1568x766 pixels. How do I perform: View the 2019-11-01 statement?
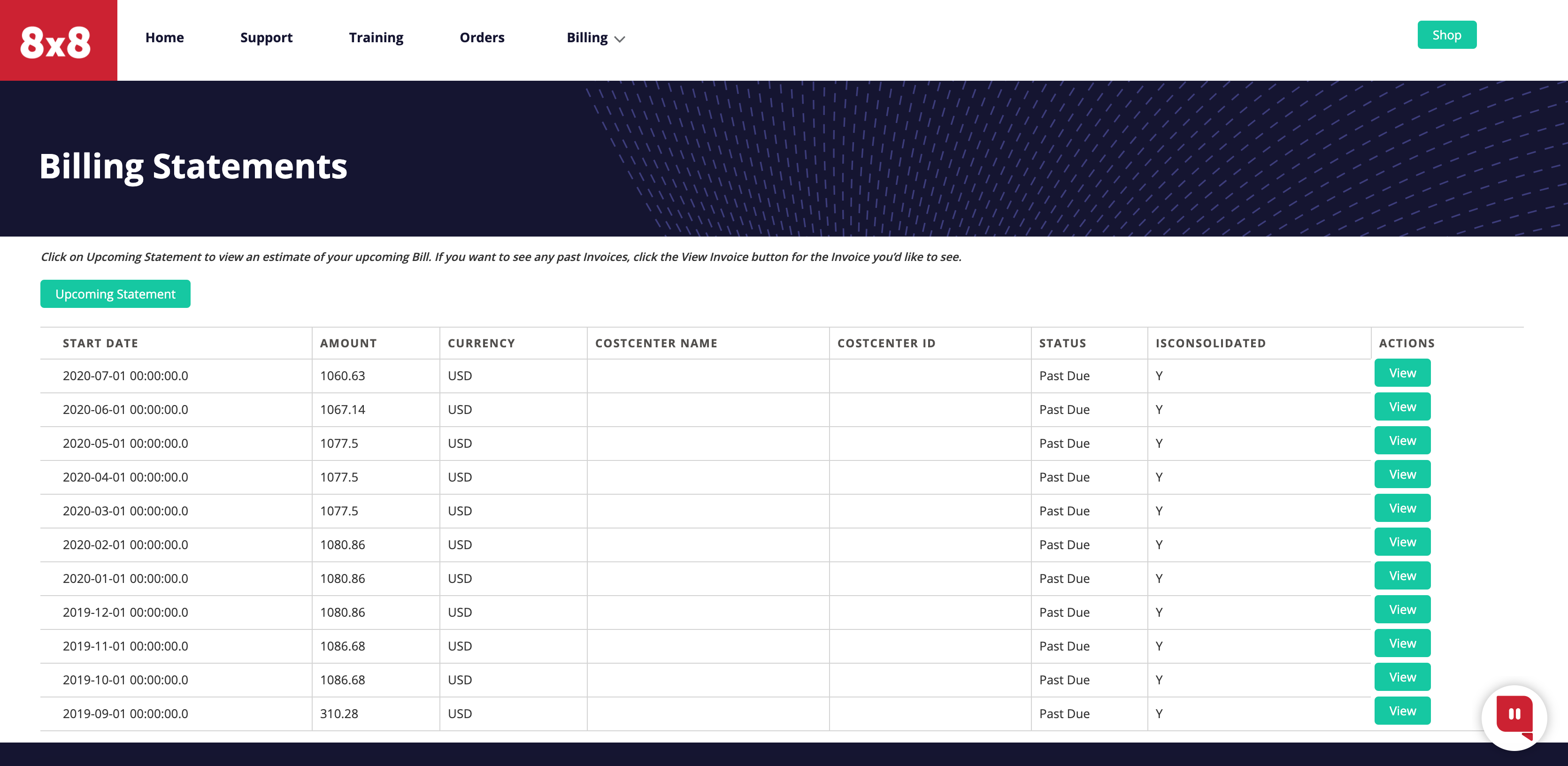tap(1402, 643)
